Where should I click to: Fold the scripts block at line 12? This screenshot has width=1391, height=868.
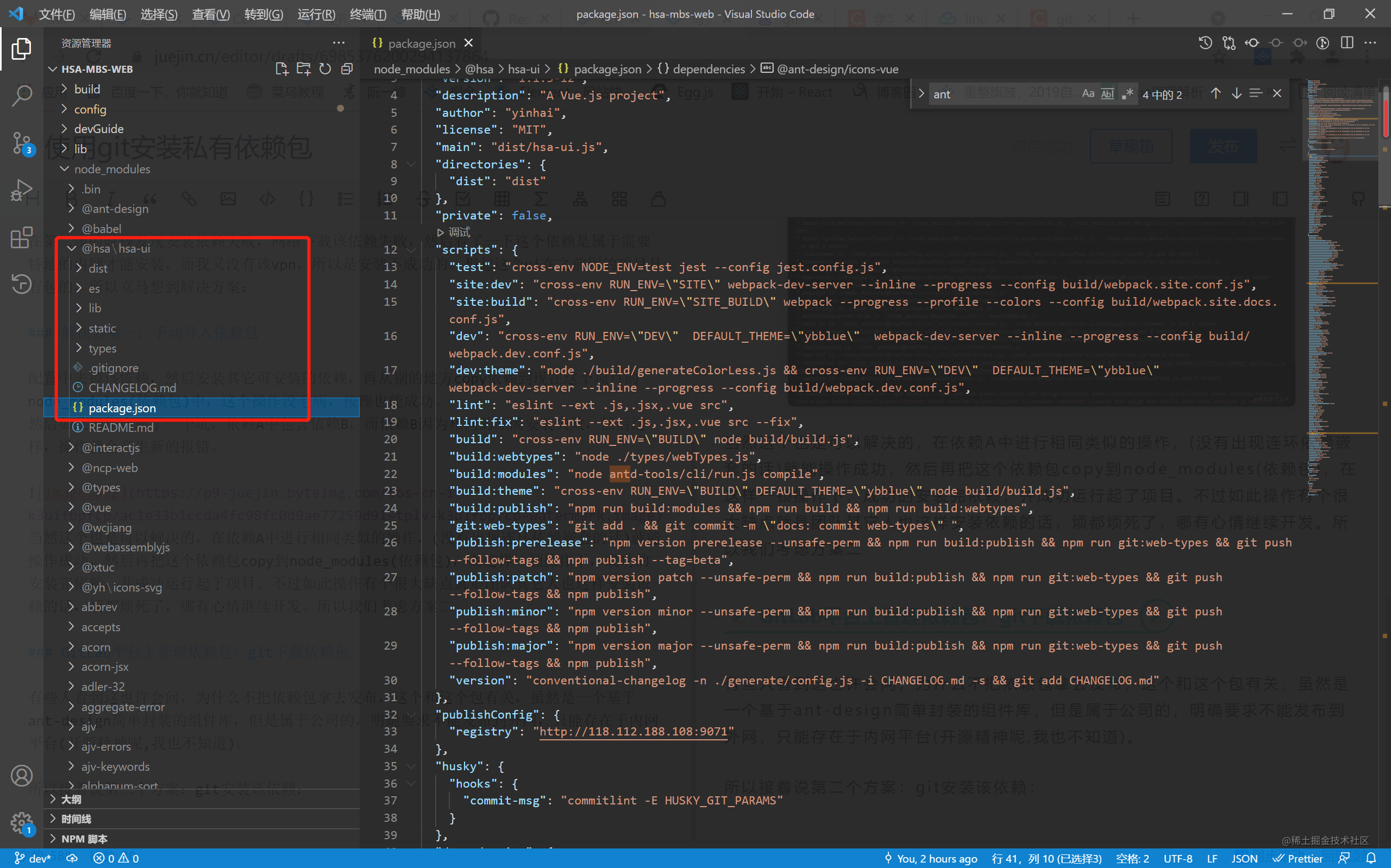411,250
